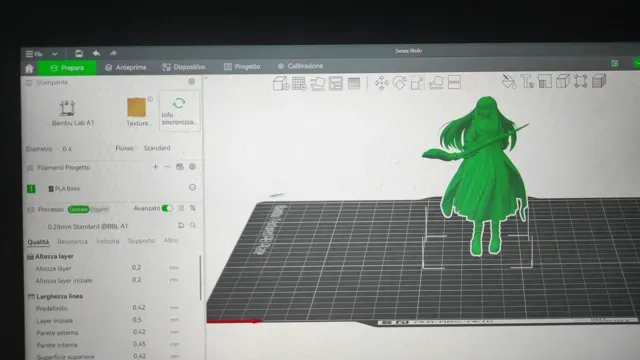Open the compare presets icon beside Avanzato
This screenshot has height=360, width=640.
tap(181, 208)
